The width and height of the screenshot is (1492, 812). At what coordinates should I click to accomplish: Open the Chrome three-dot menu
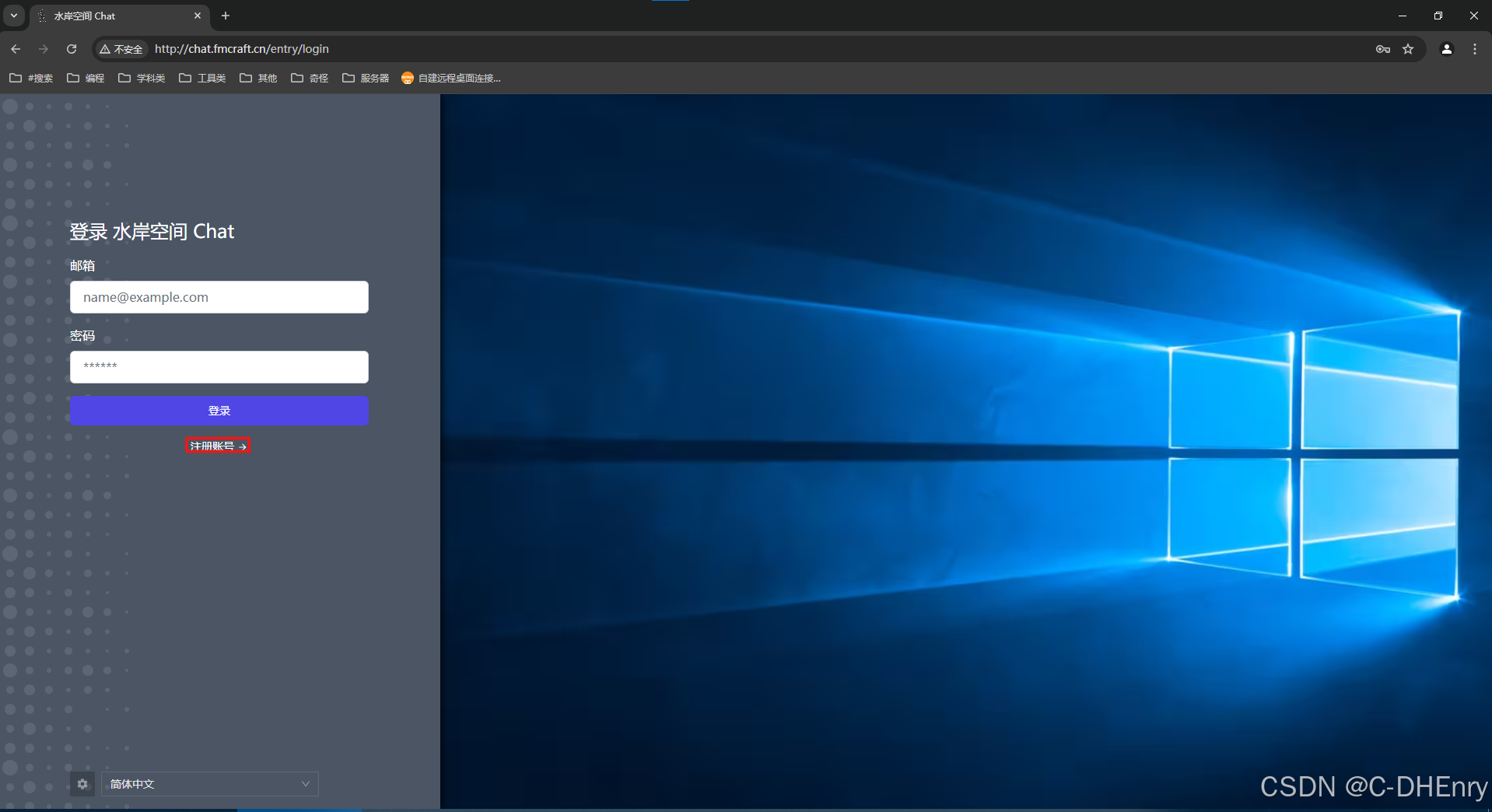coord(1475,49)
